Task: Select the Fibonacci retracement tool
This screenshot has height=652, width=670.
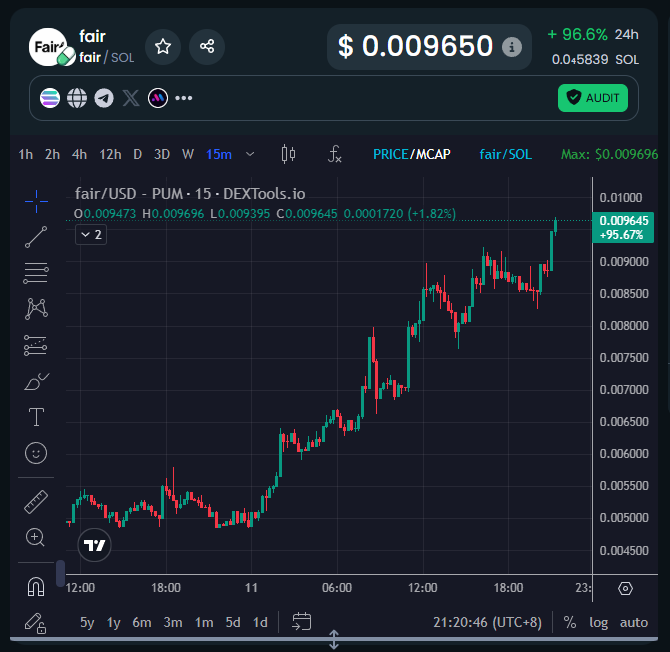Action: (x=36, y=273)
